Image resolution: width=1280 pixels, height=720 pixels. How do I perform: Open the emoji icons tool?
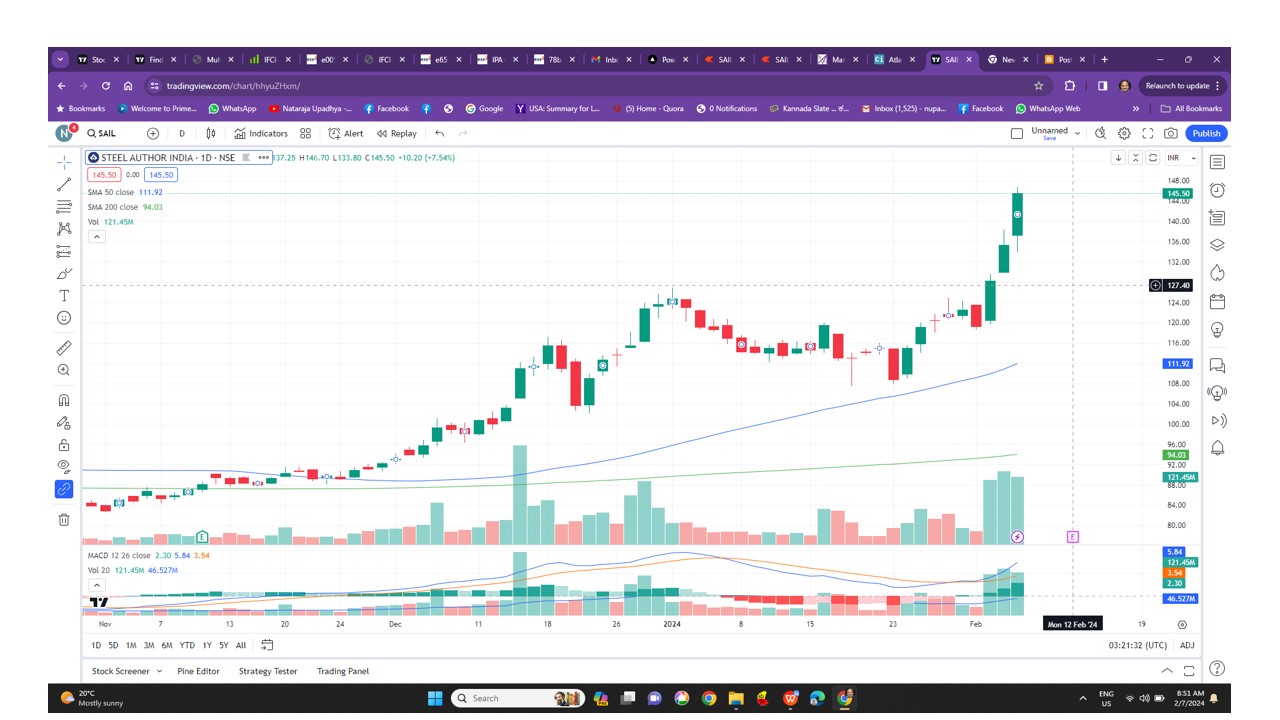click(x=64, y=318)
